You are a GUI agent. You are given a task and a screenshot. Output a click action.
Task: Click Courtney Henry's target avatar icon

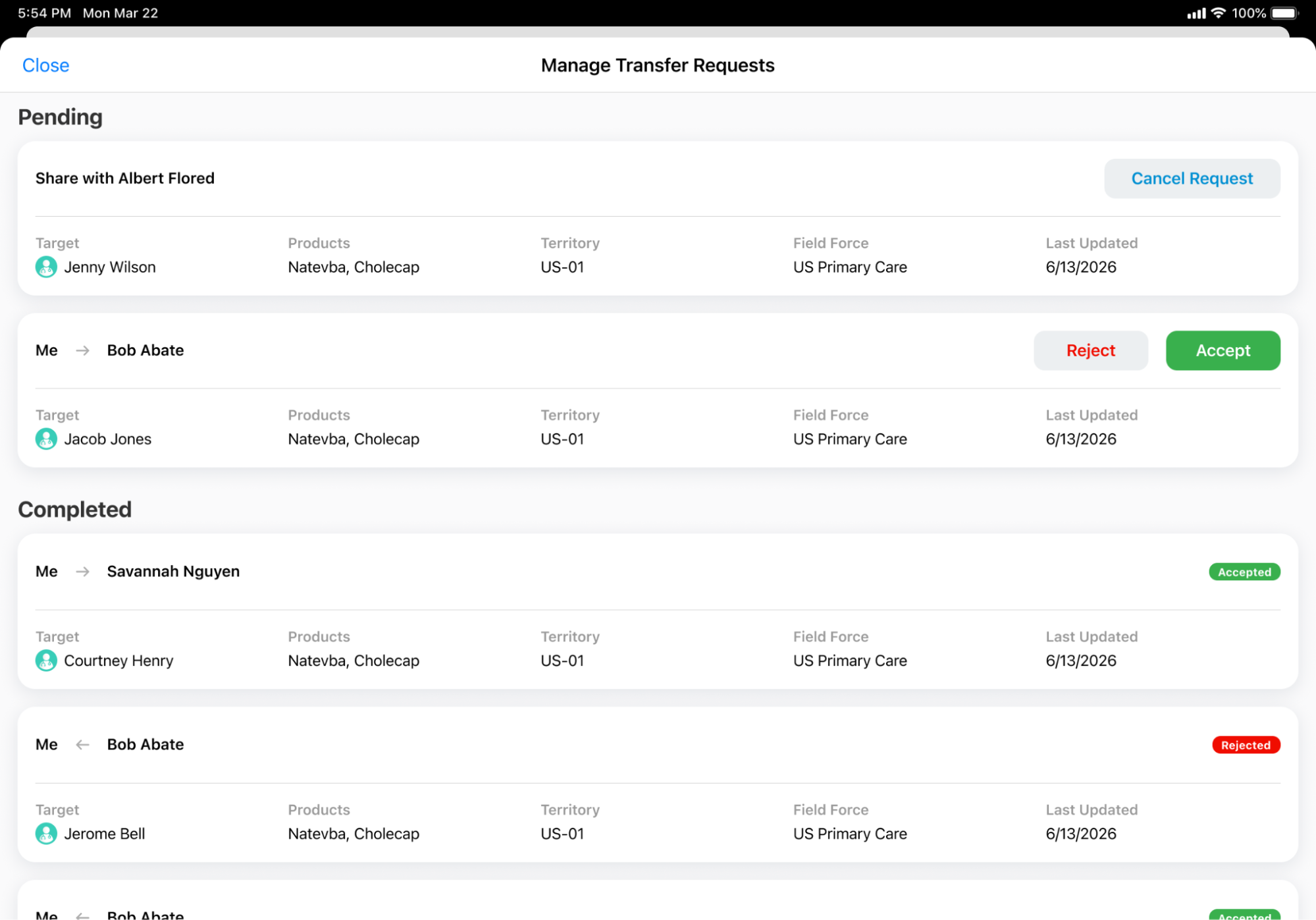point(46,660)
